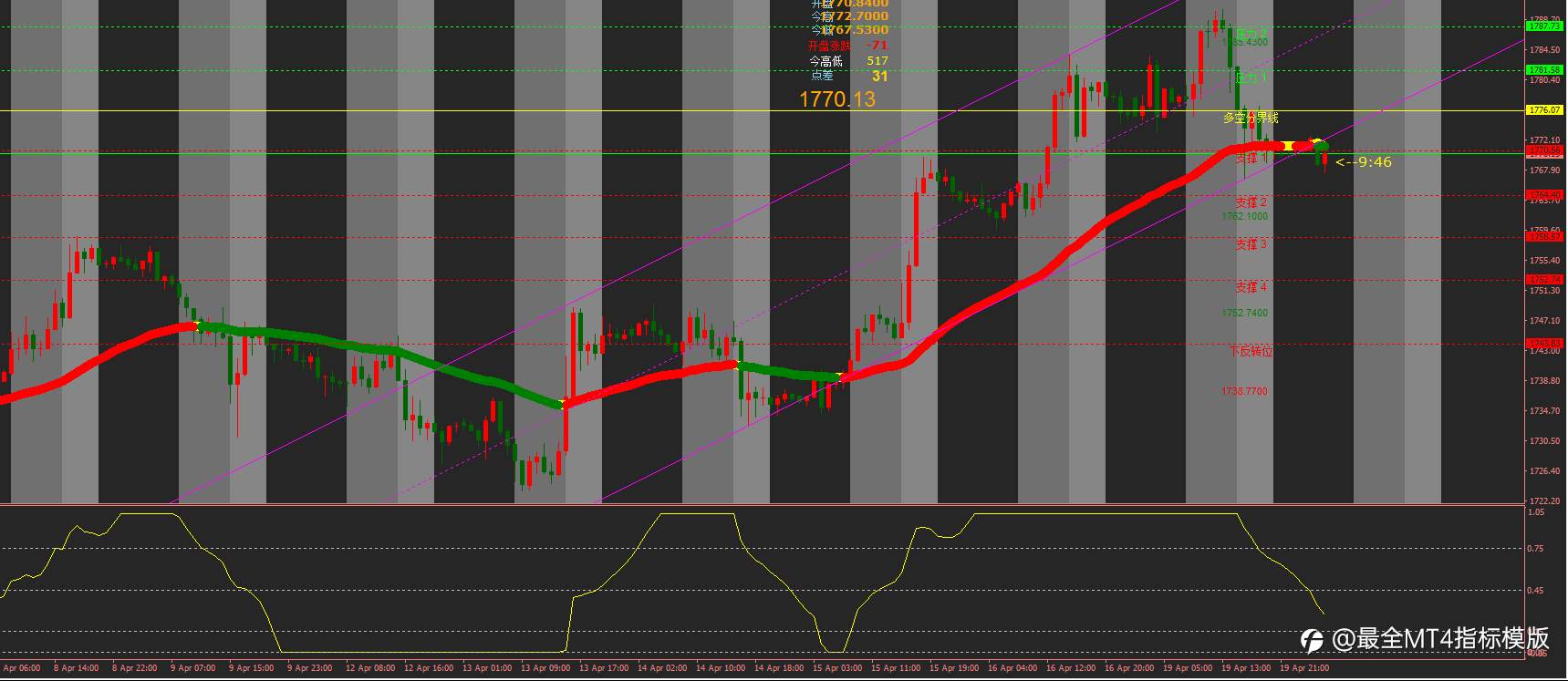
Task: Click the 1747.10 price scale value
Action: pyautogui.click(x=1544, y=320)
